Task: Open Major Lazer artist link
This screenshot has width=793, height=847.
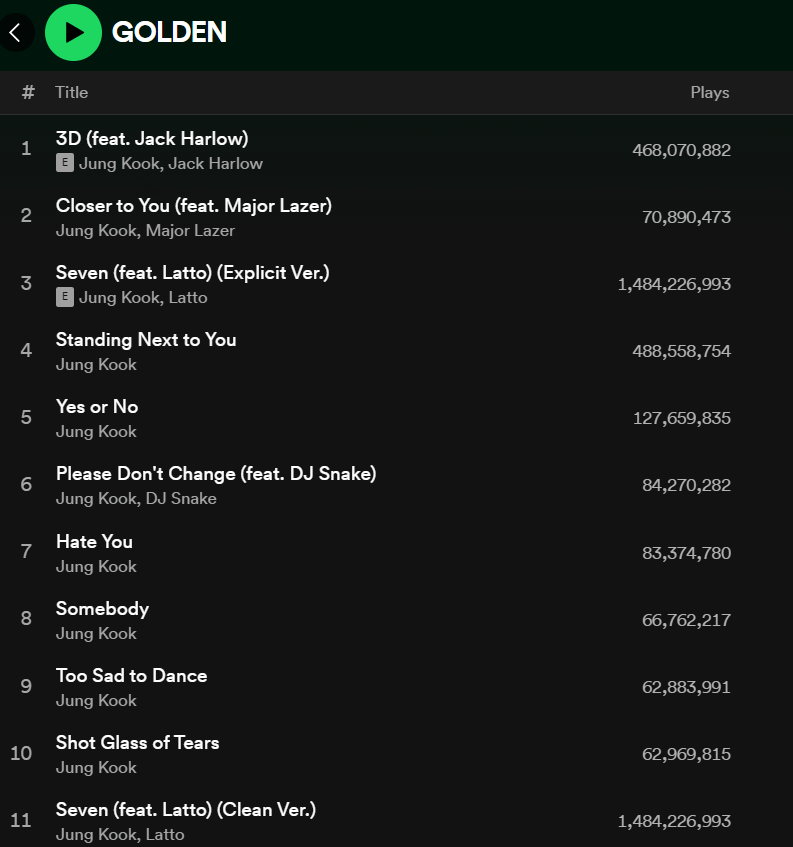Action: pyautogui.click(x=190, y=230)
